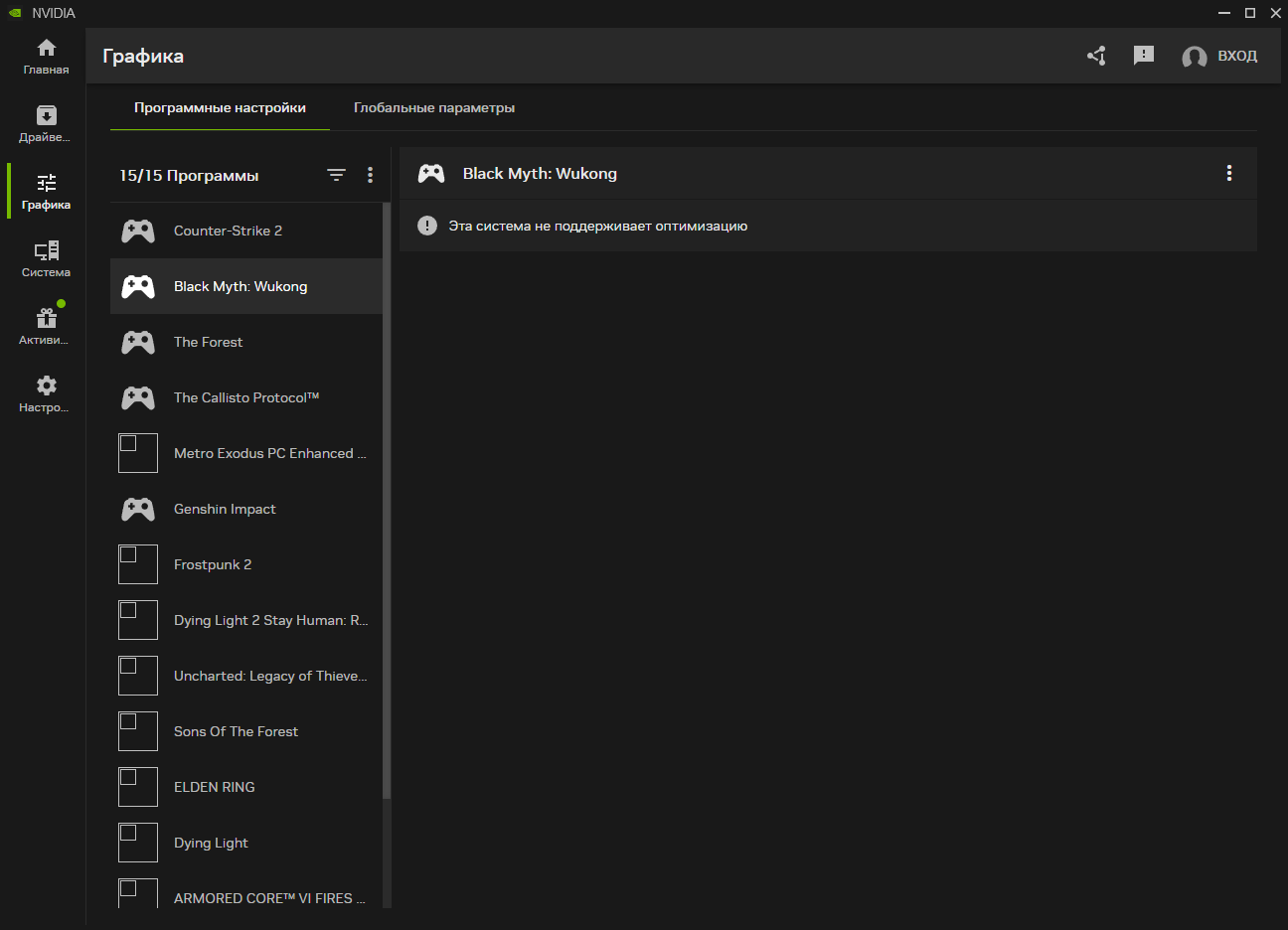Open the feedback notification icon

[x=1144, y=56]
